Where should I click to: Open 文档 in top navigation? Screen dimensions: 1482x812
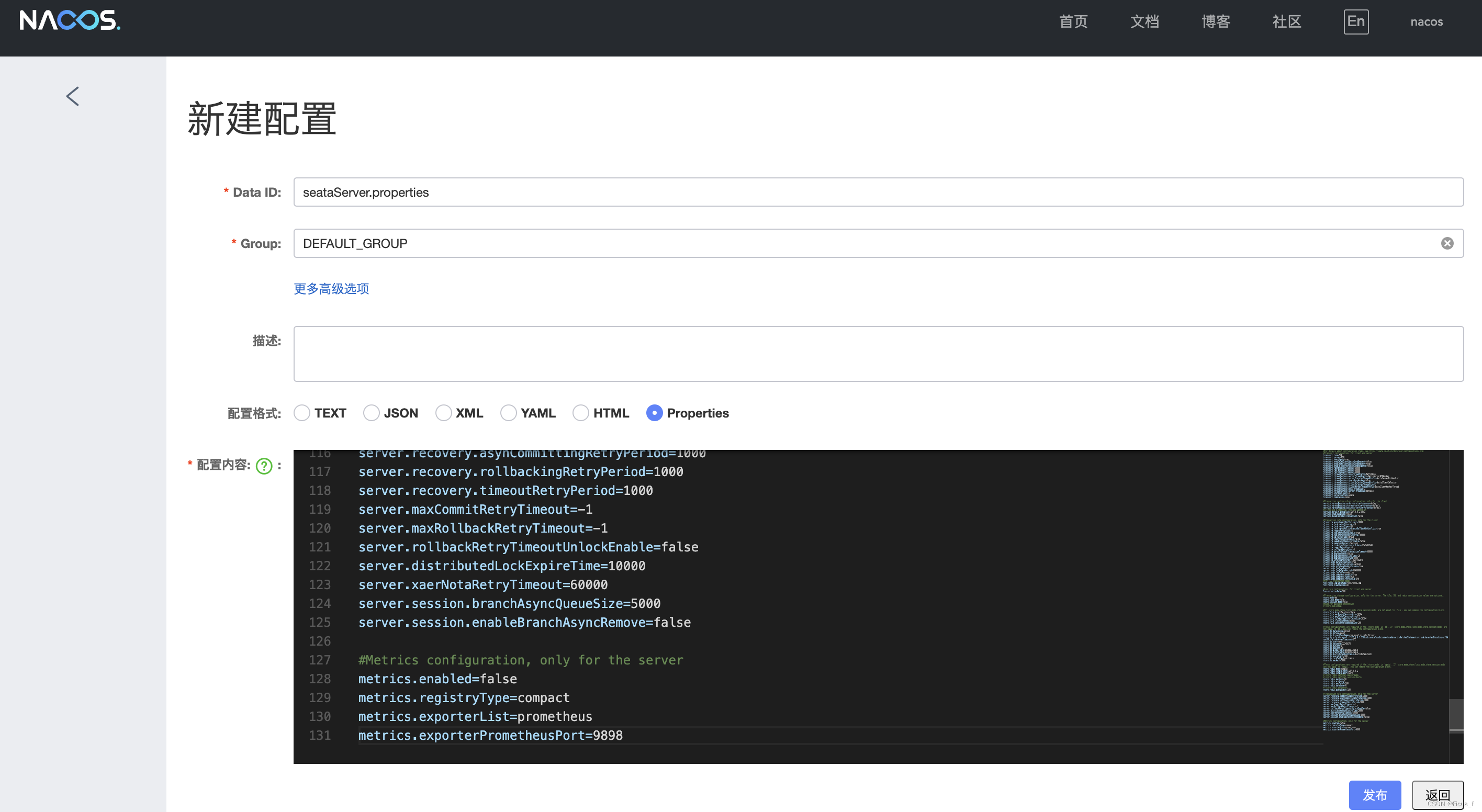tap(1144, 22)
